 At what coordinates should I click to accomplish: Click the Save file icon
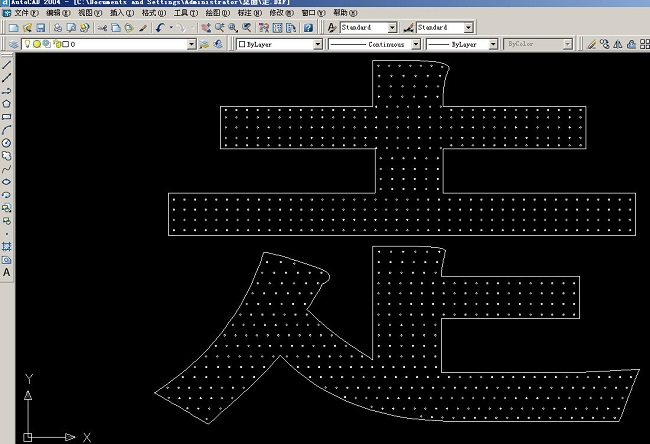pos(40,28)
